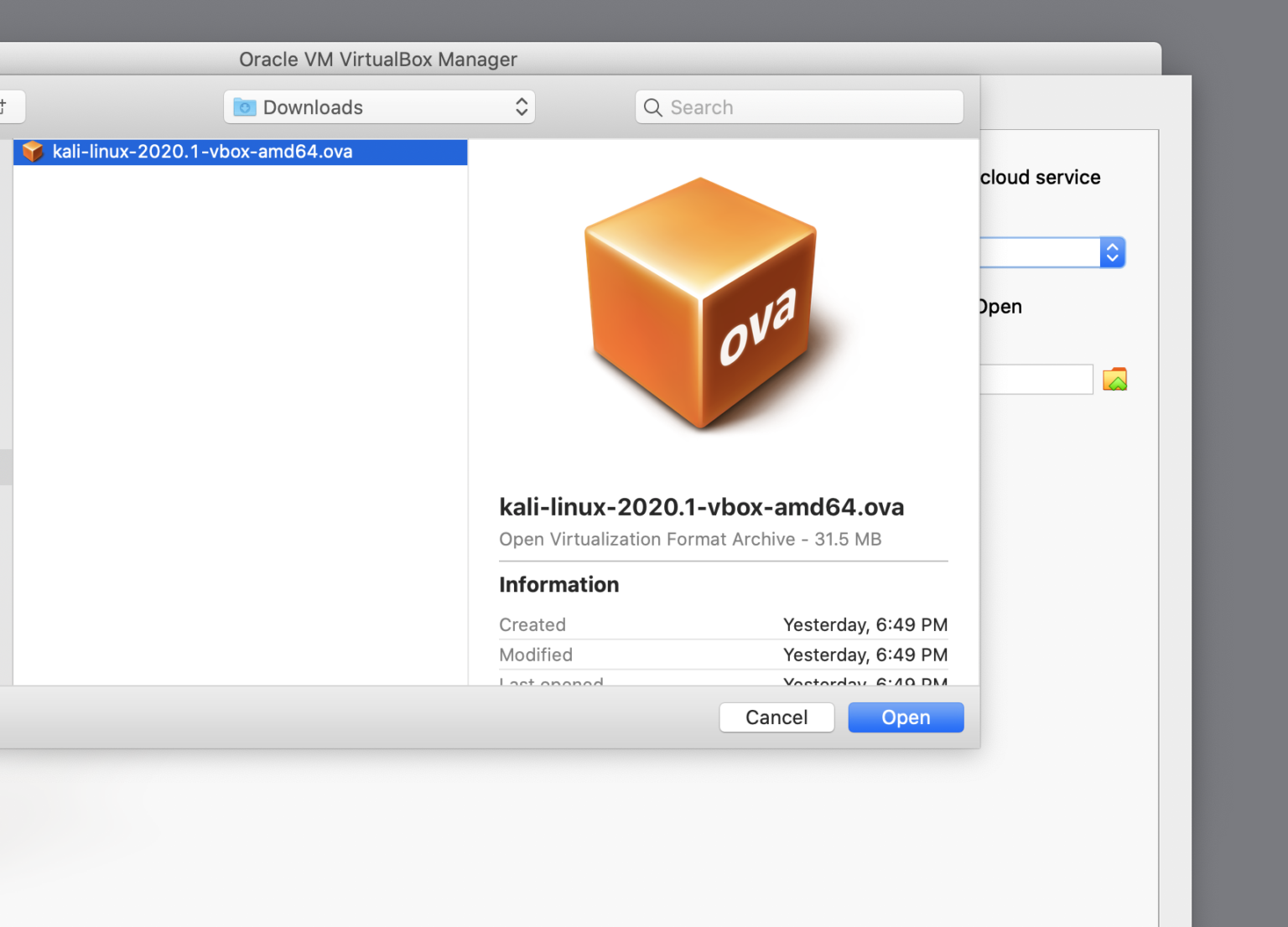1288x927 pixels.
Task: Select kali-linux-2020.1-vbox-amd64.ova in the file list
Action: [x=241, y=152]
